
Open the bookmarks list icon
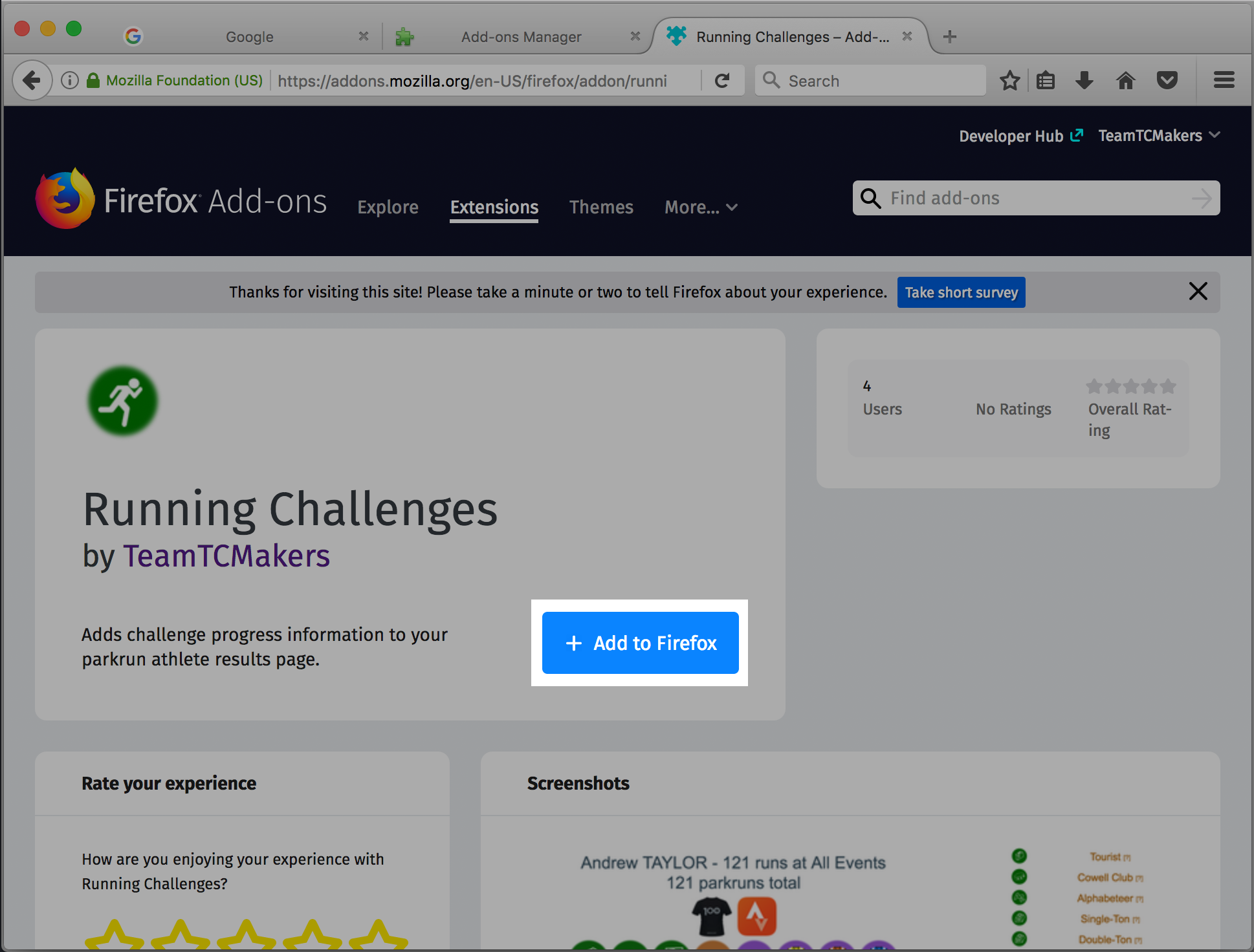point(1046,81)
